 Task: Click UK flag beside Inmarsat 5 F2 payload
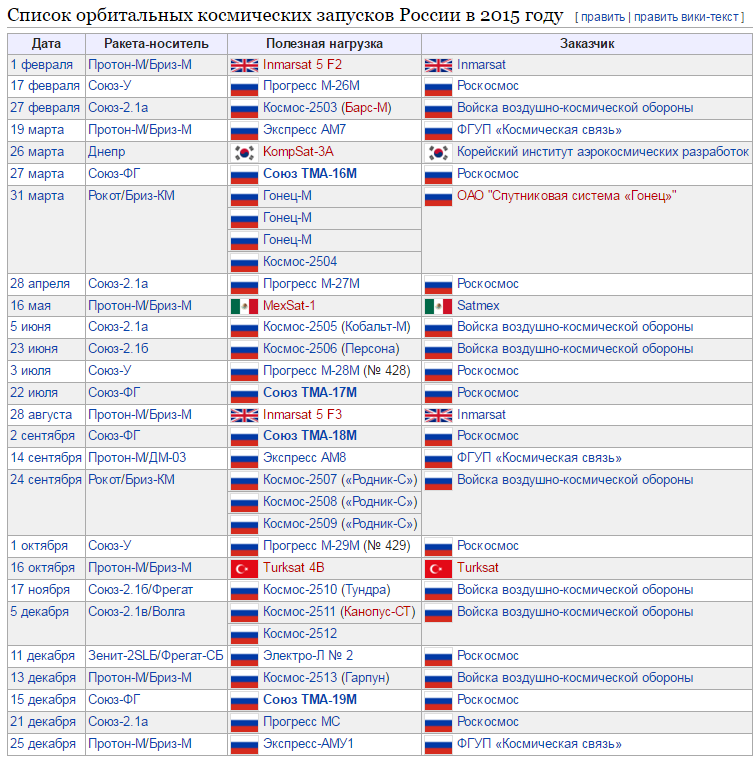[x=244, y=65]
